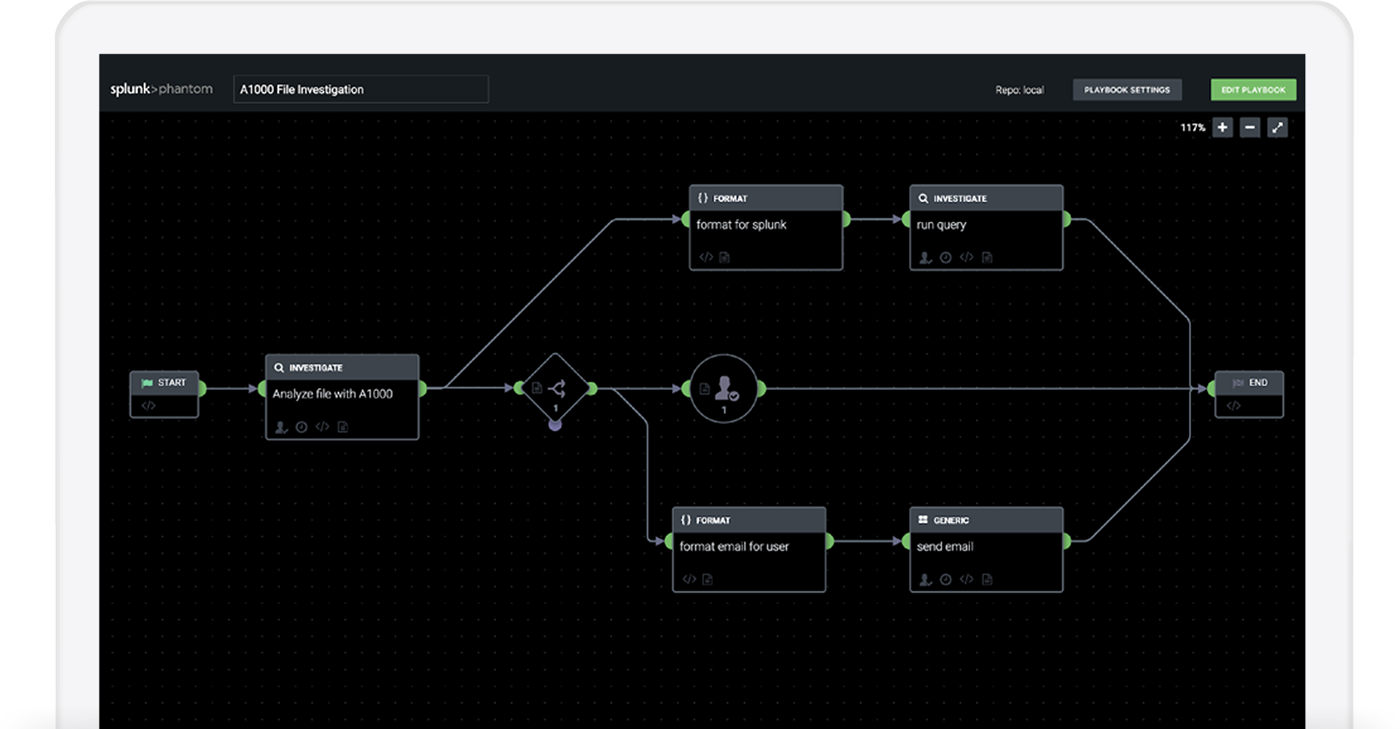Click notes icon on run query block
The height and width of the screenshot is (729, 1400).
pyautogui.click(x=987, y=257)
